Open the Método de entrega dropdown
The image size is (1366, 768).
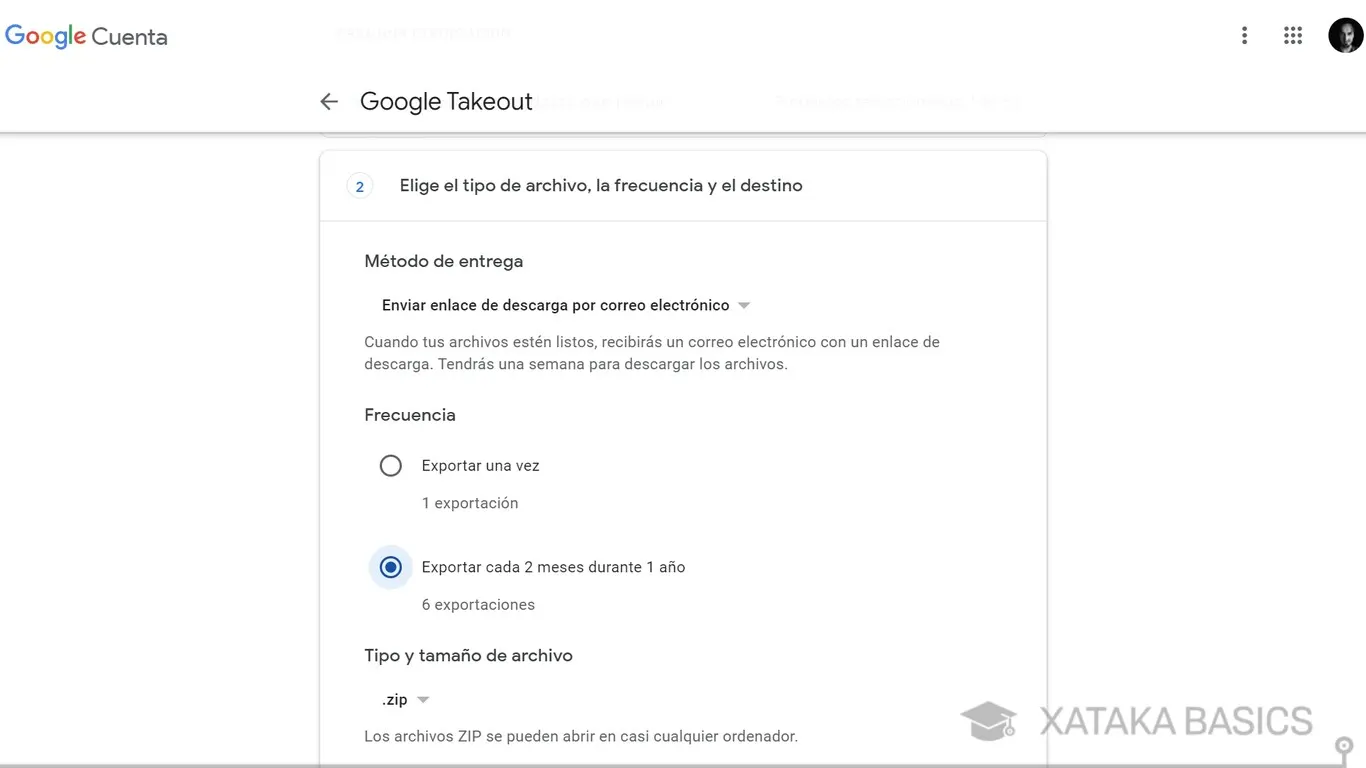(566, 305)
